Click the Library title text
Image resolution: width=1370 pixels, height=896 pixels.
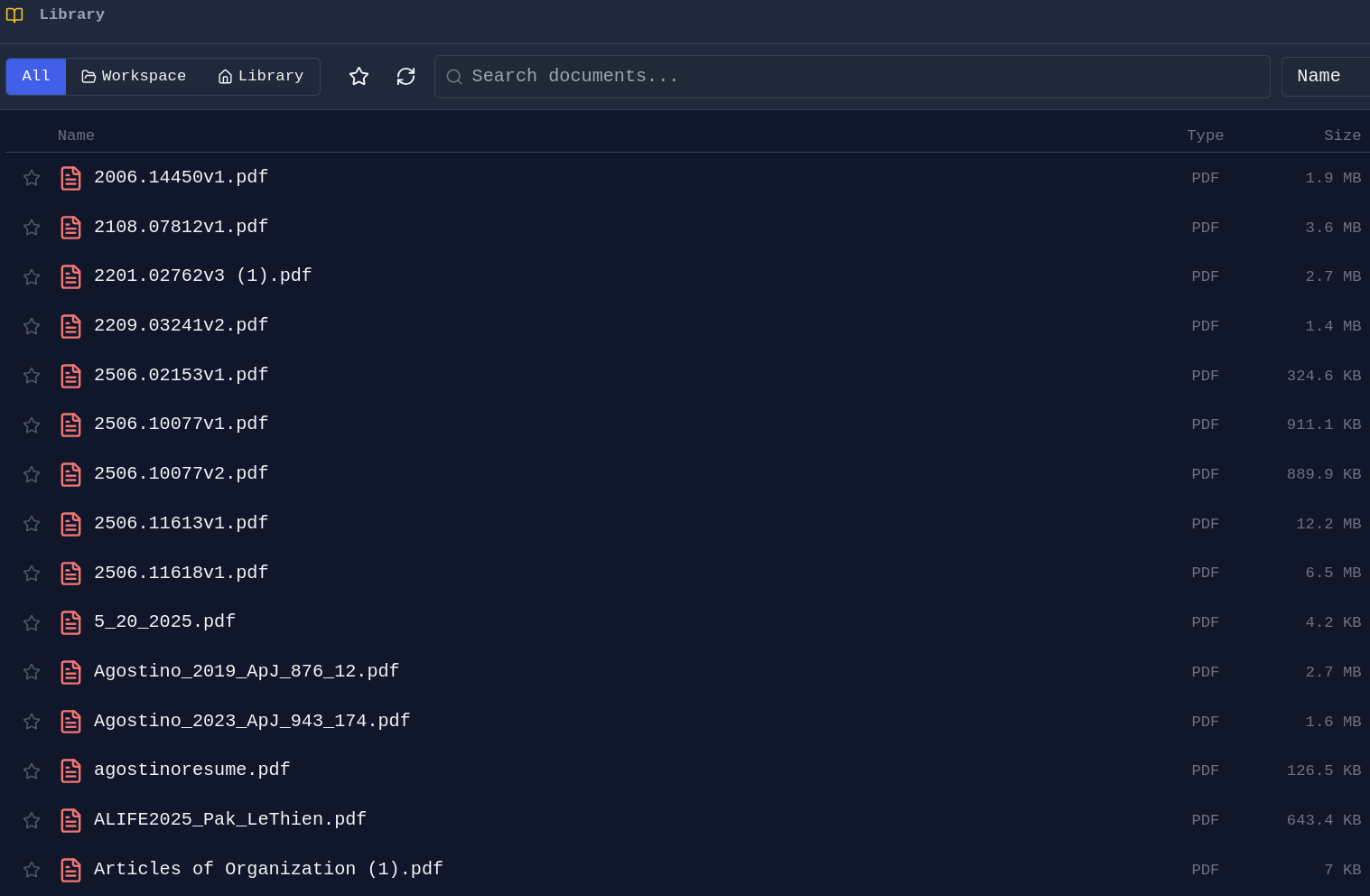click(x=72, y=14)
